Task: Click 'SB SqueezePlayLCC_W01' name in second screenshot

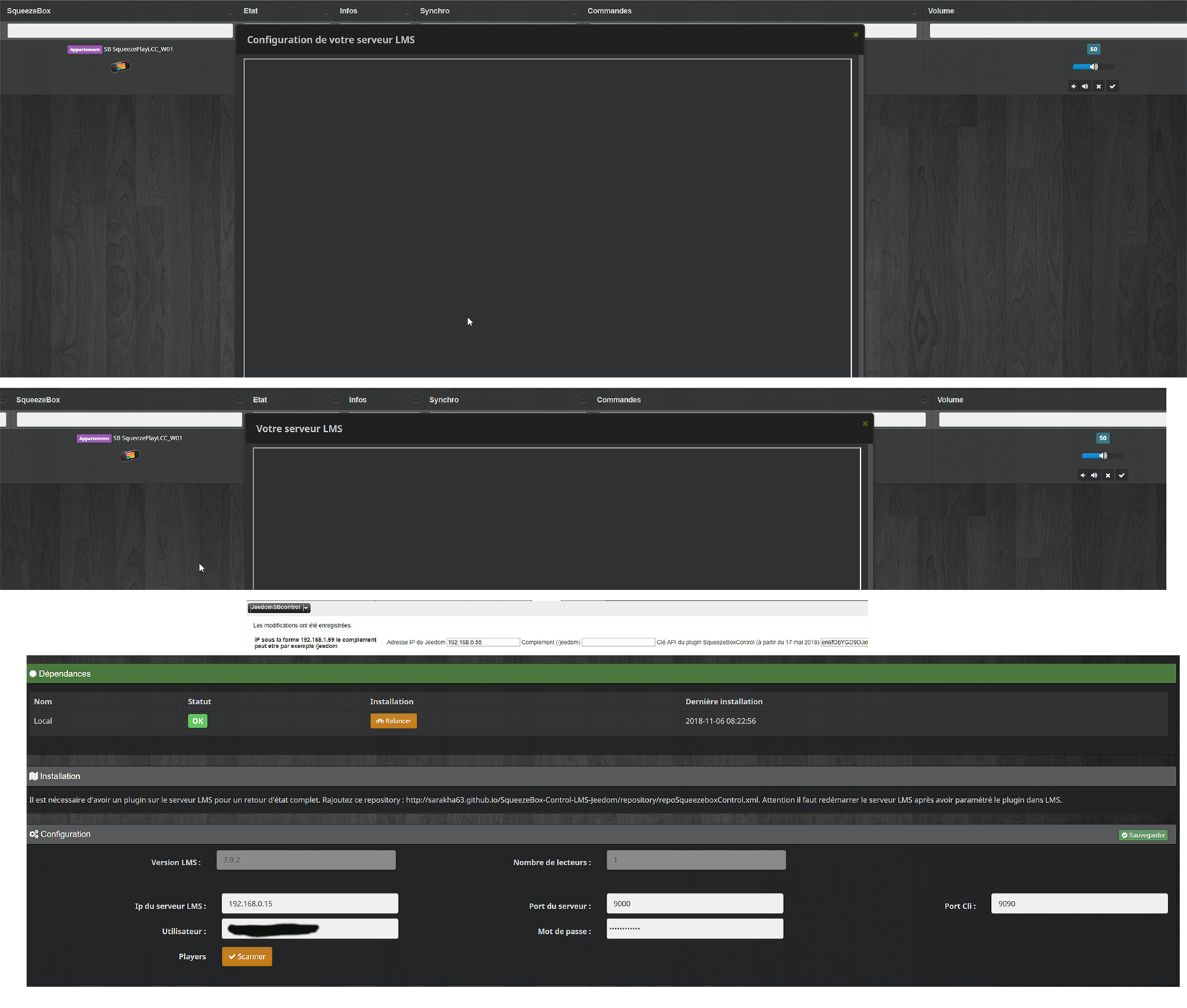Action: (148, 439)
